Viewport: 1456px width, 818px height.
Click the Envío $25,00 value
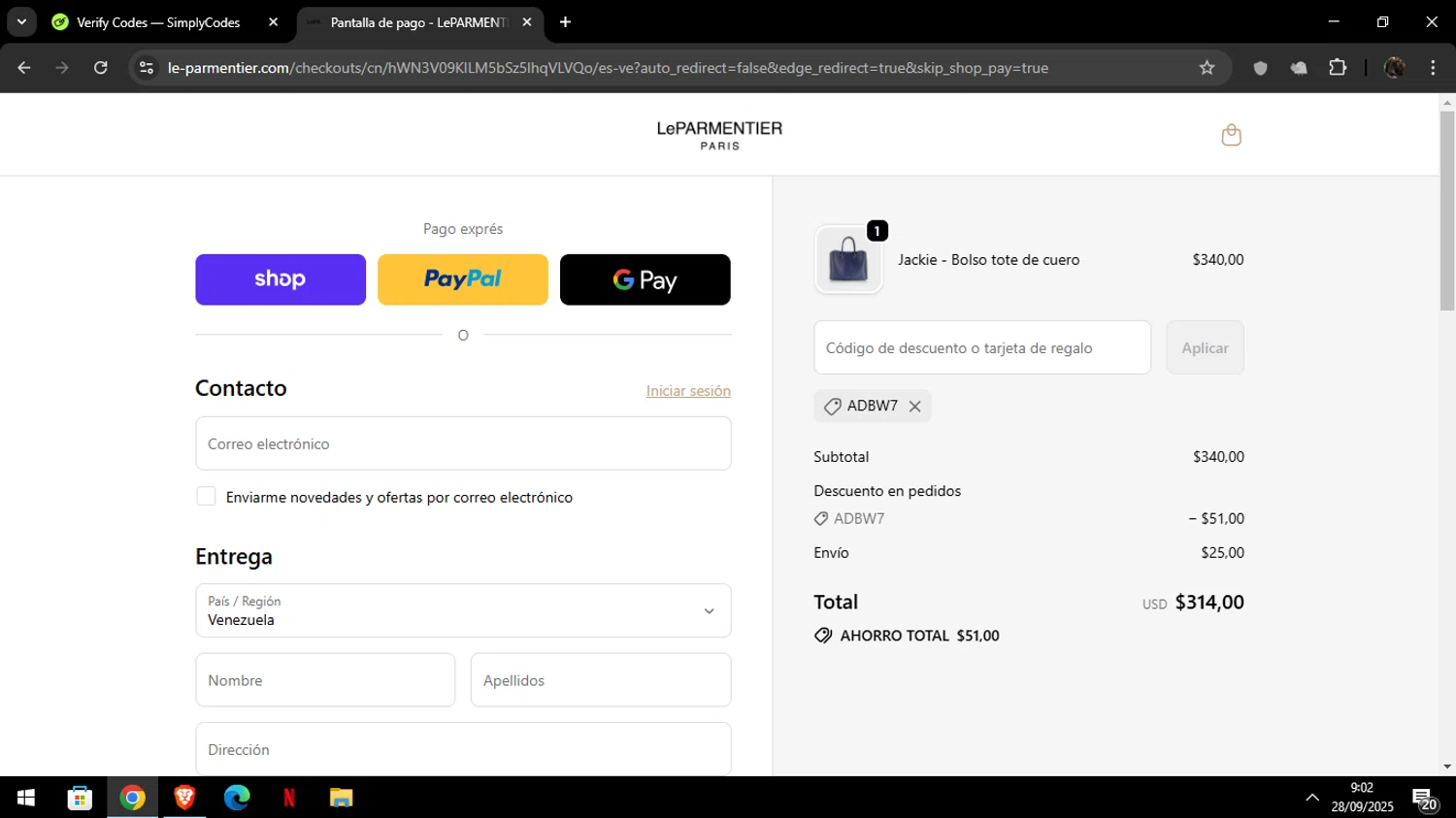[1222, 553]
